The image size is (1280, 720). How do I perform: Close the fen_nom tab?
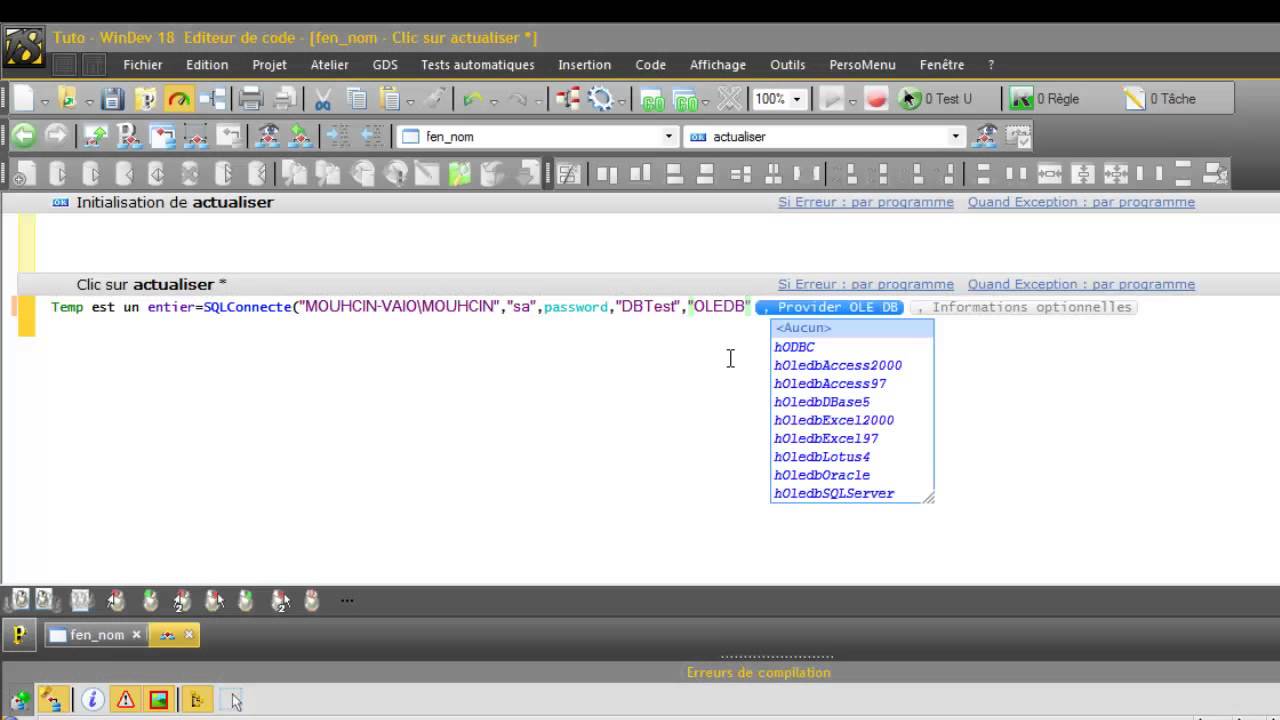tap(135, 635)
